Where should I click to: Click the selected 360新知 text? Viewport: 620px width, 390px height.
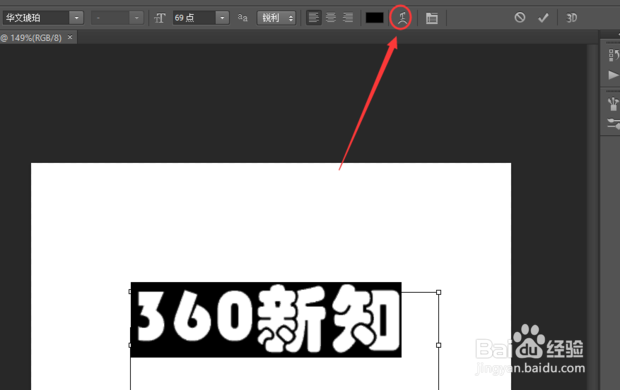[266, 320]
